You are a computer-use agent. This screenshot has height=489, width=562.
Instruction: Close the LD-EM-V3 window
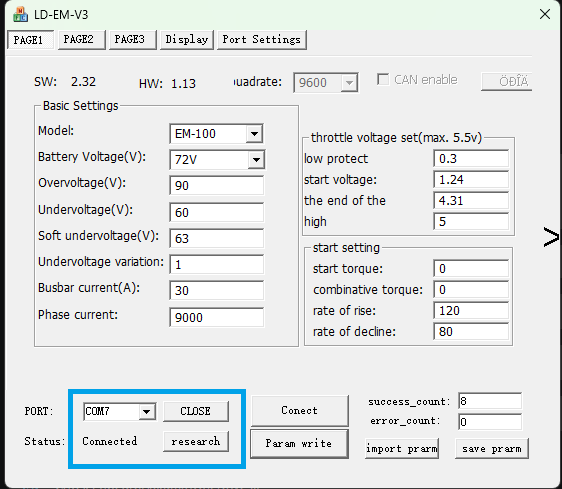pos(545,14)
